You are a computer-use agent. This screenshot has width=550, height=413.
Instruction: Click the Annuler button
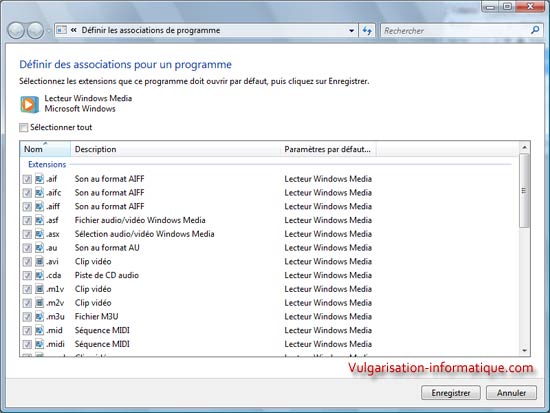(x=511, y=393)
